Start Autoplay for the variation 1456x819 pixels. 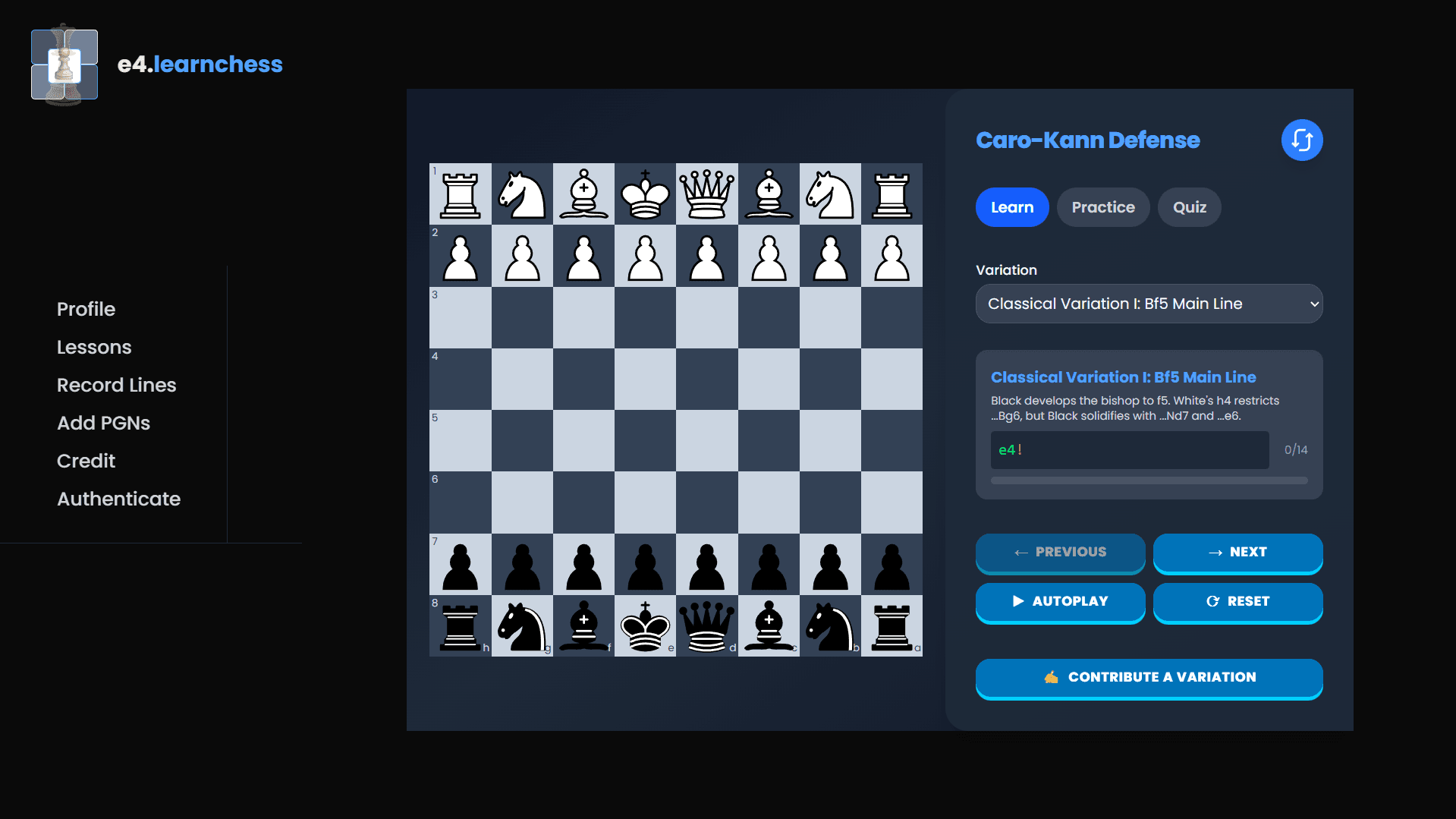click(1060, 602)
